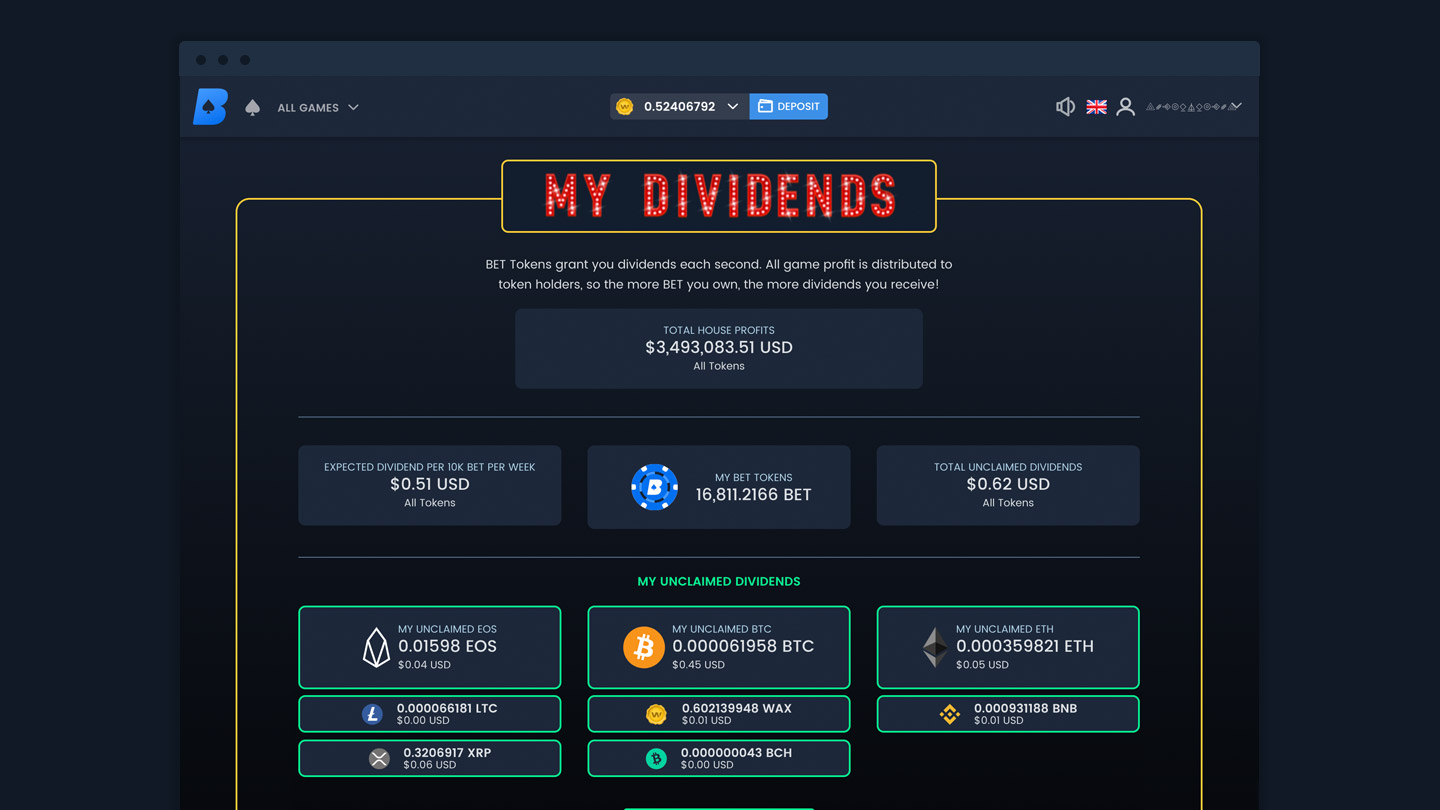The width and height of the screenshot is (1440, 810).
Task: Select the 0.3206917 XRP amount
Action: tap(447, 752)
